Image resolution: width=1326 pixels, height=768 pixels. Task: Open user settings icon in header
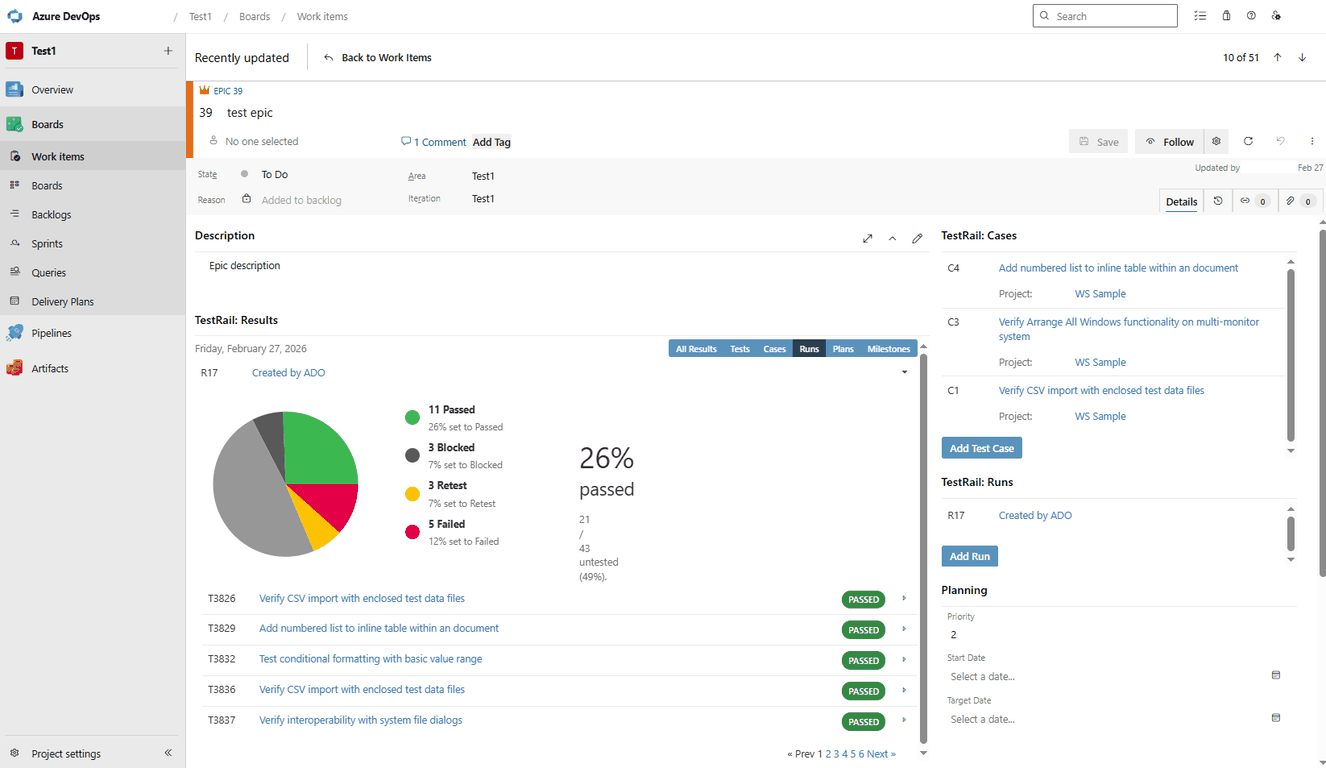coord(1276,16)
